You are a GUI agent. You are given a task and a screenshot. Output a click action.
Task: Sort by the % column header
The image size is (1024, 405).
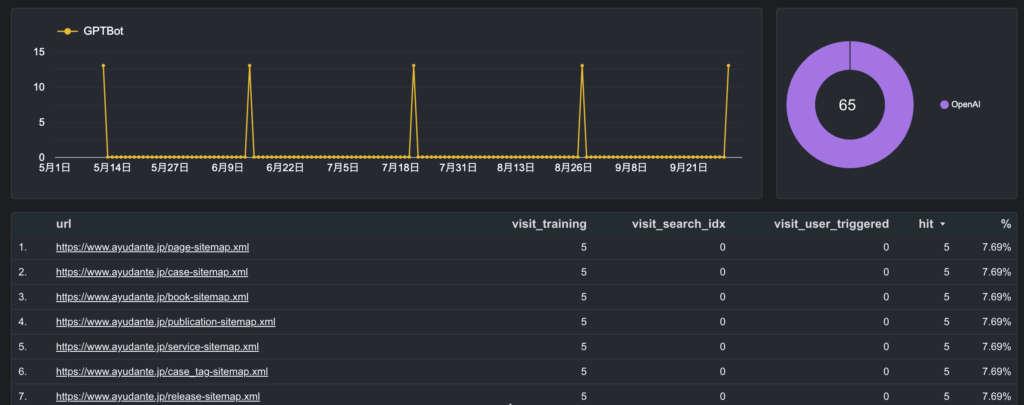(x=1006, y=224)
